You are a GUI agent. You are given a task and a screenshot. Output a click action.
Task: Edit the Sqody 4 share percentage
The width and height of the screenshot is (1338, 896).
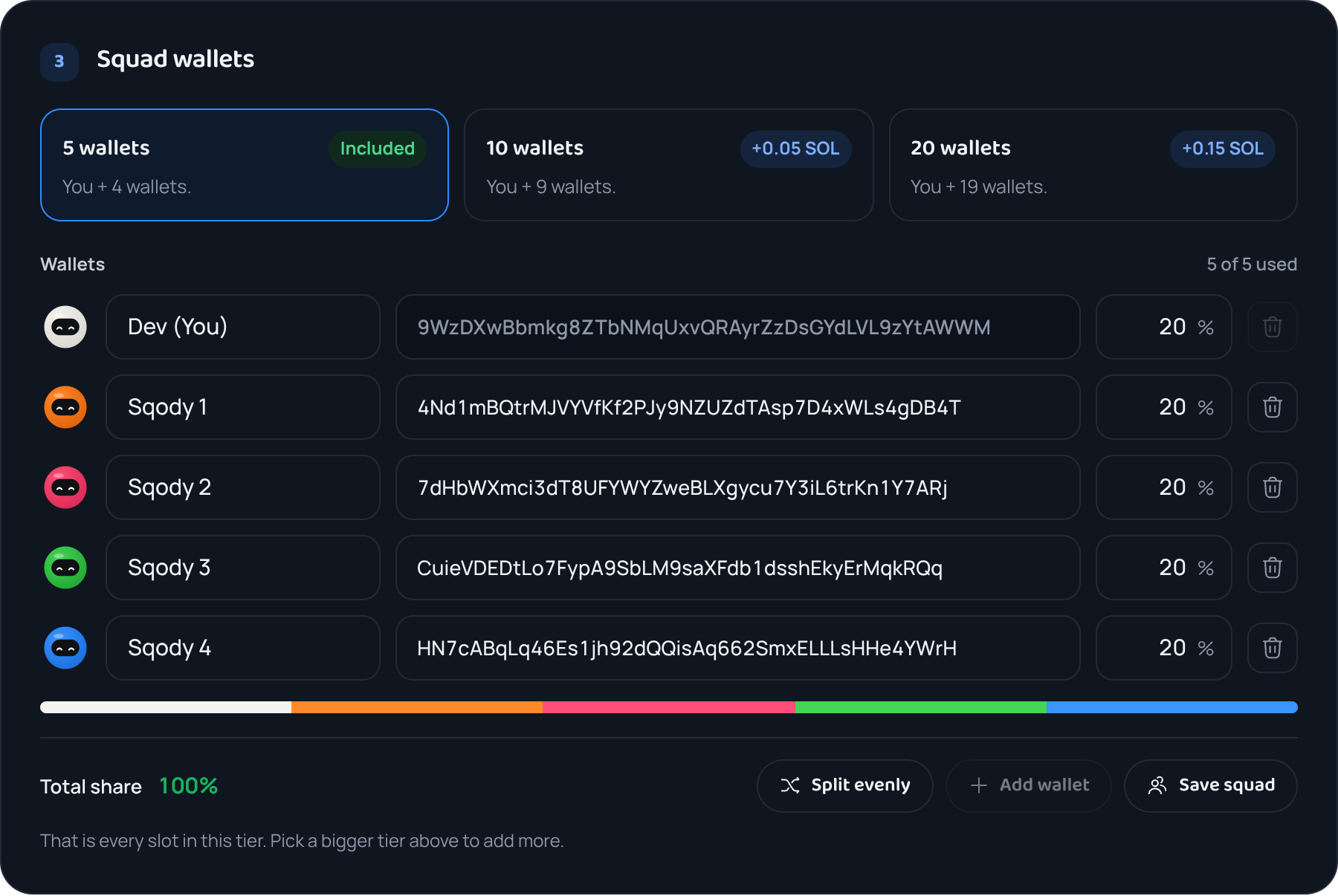pos(1164,648)
